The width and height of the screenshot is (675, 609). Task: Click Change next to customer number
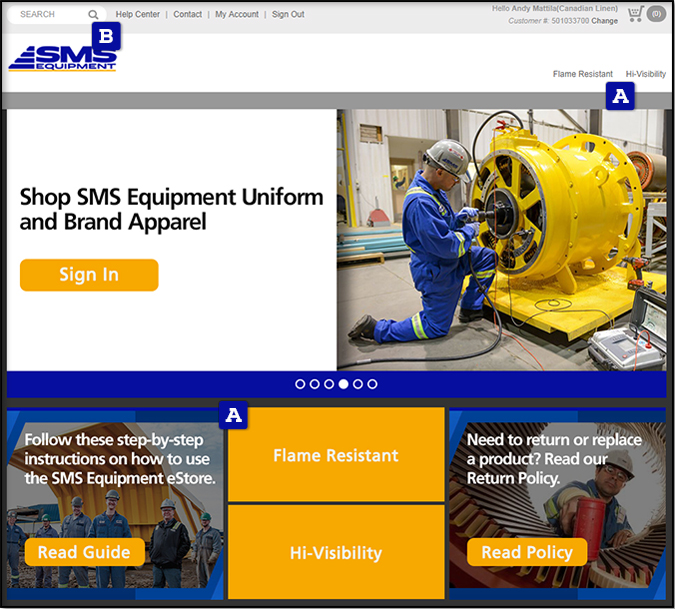605,21
